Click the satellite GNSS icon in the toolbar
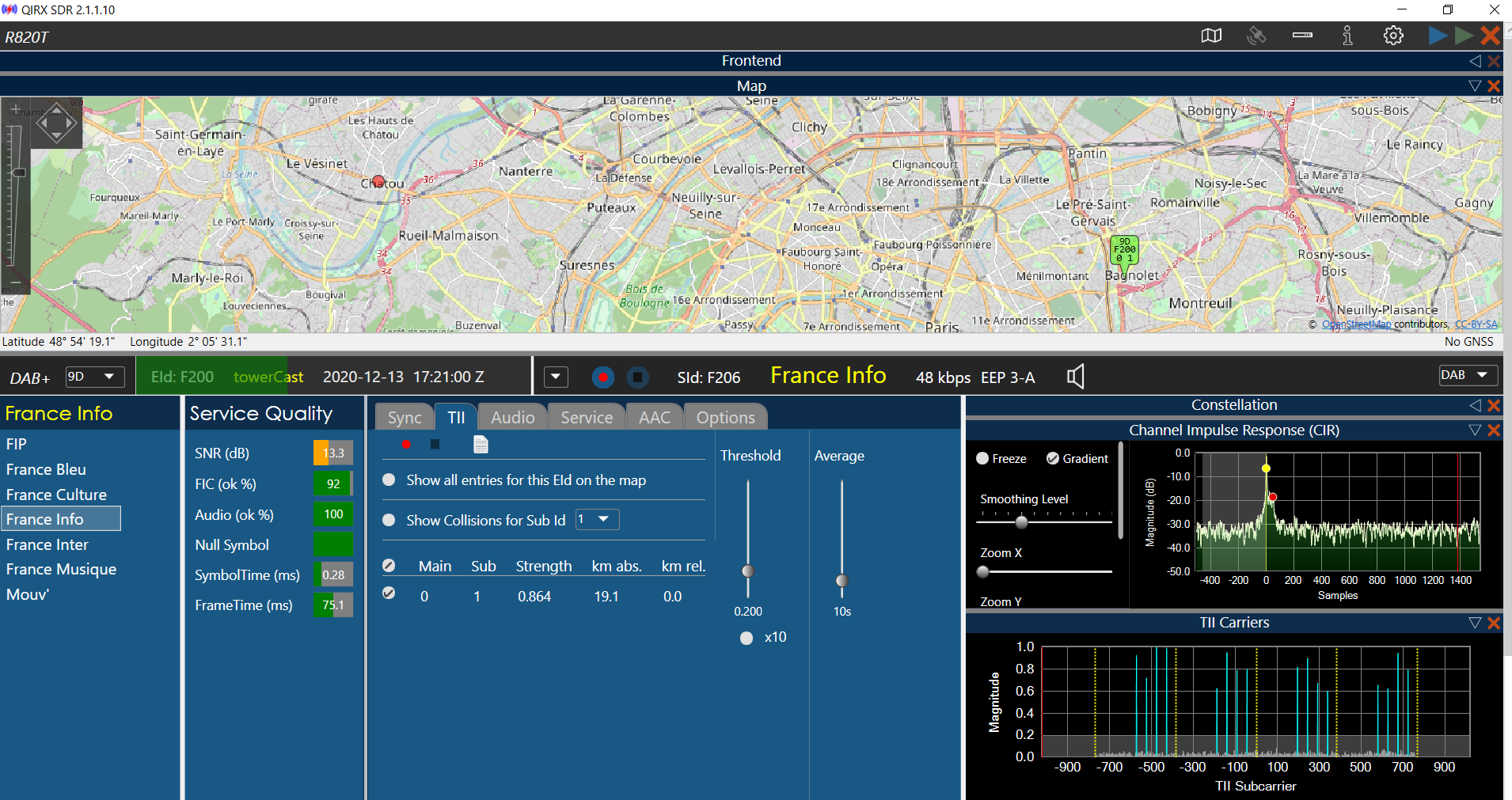The image size is (1512, 800). coord(1256,36)
